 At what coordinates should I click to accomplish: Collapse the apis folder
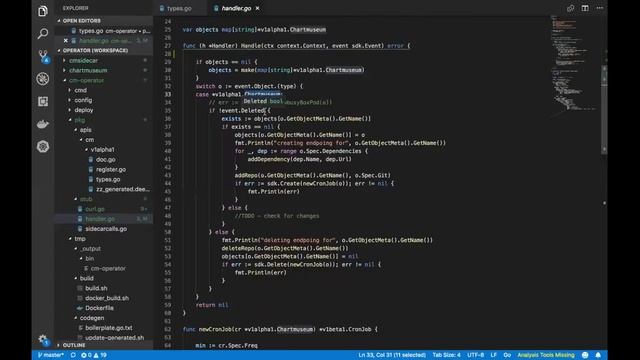pos(85,130)
